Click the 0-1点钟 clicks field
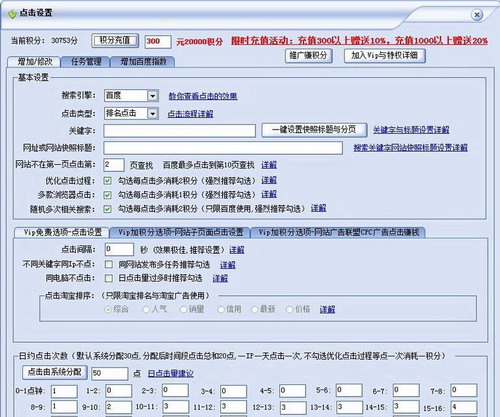 [64, 391]
